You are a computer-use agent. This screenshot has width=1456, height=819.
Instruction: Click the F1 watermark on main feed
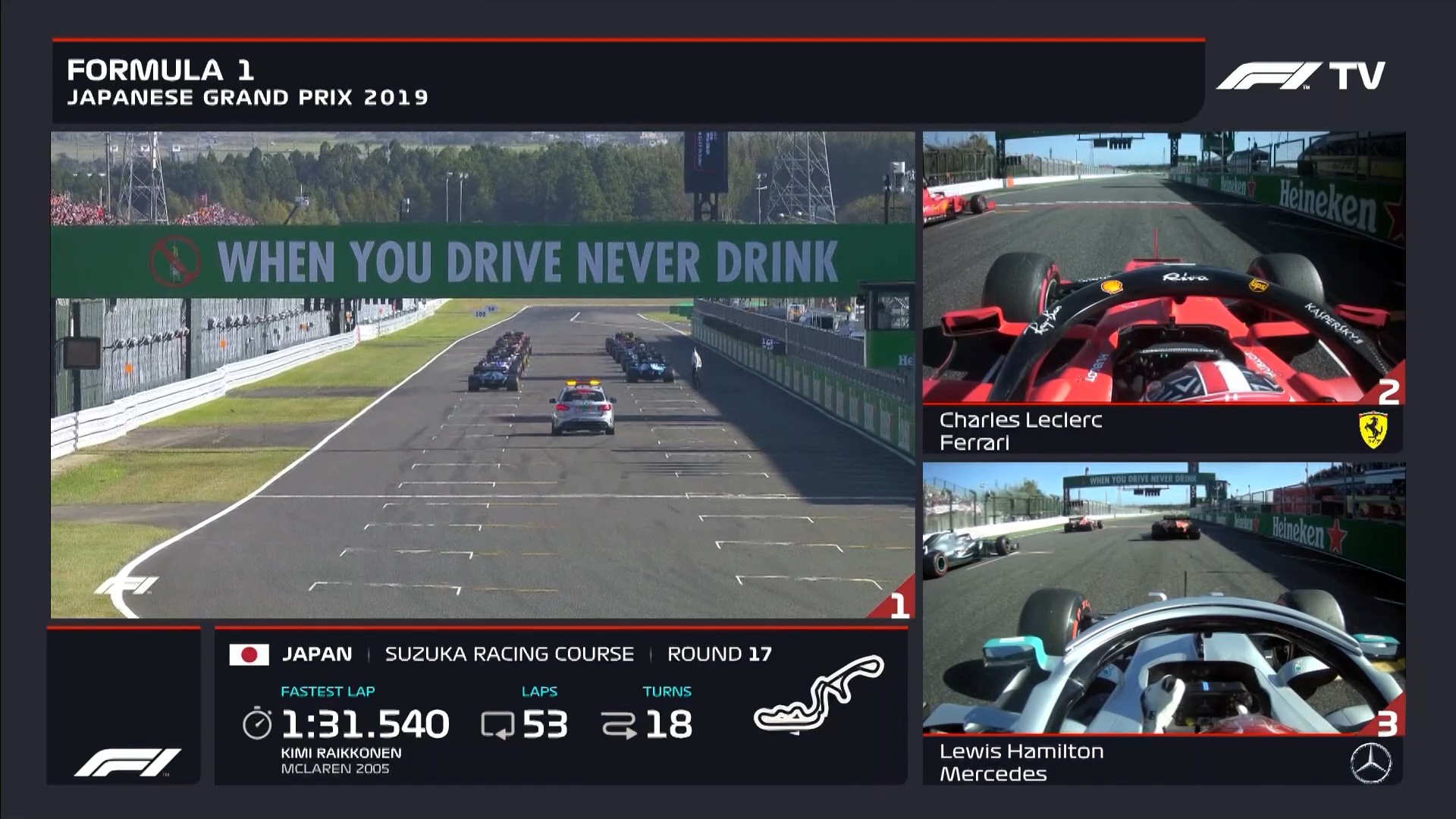pos(127,586)
